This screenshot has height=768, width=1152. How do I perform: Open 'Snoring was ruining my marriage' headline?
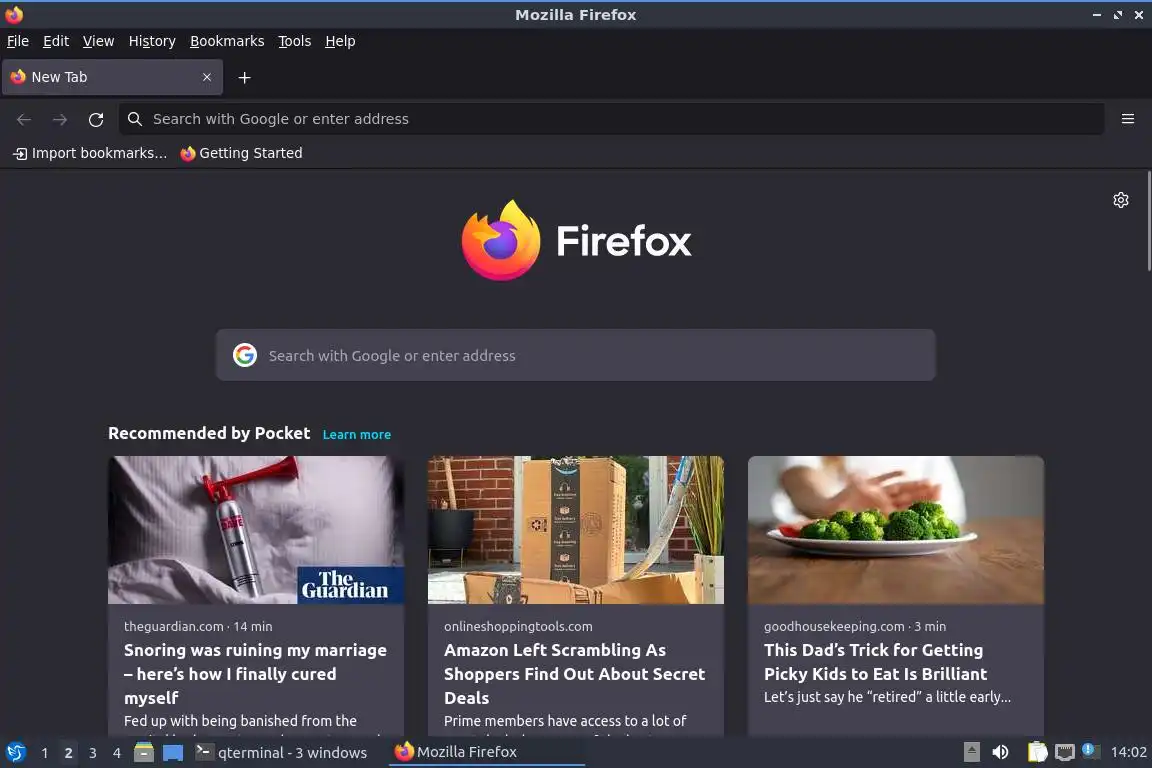coord(255,674)
